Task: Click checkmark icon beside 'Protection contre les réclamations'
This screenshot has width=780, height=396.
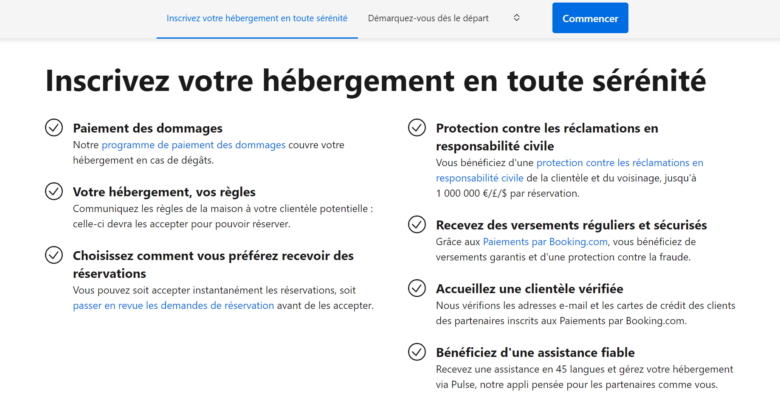Action: 417,127
